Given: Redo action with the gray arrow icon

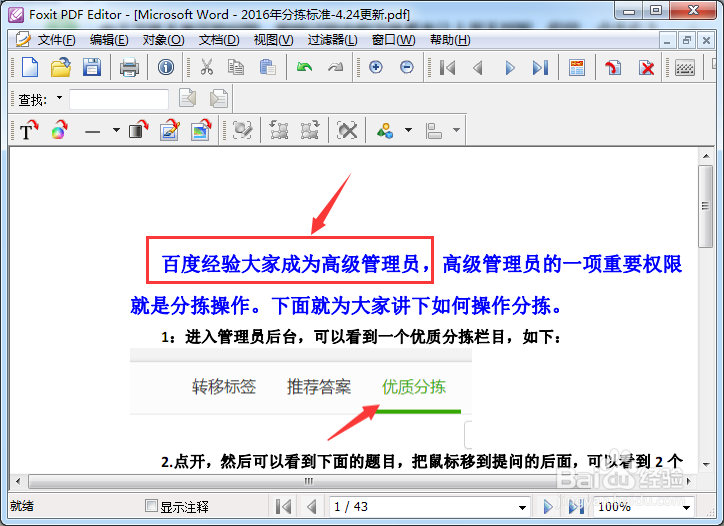Looking at the screenshot, I should (x=336, y=67).
